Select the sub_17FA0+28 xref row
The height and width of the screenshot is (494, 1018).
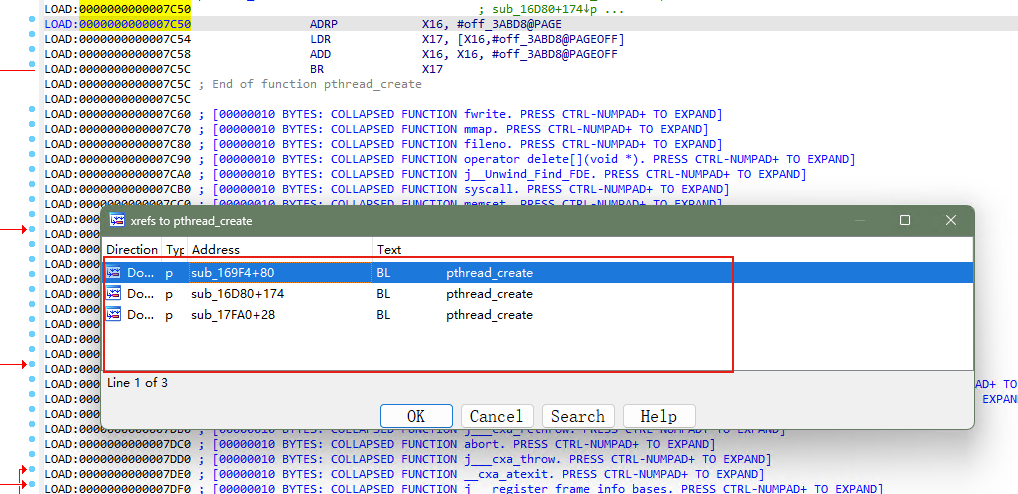coord(538,314)
